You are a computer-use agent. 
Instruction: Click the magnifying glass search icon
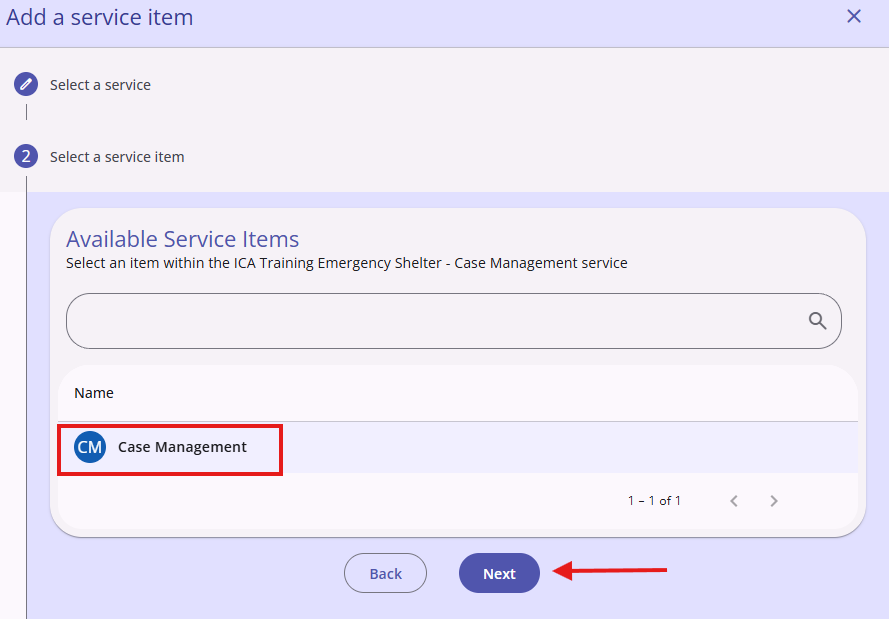pos(817,321)
